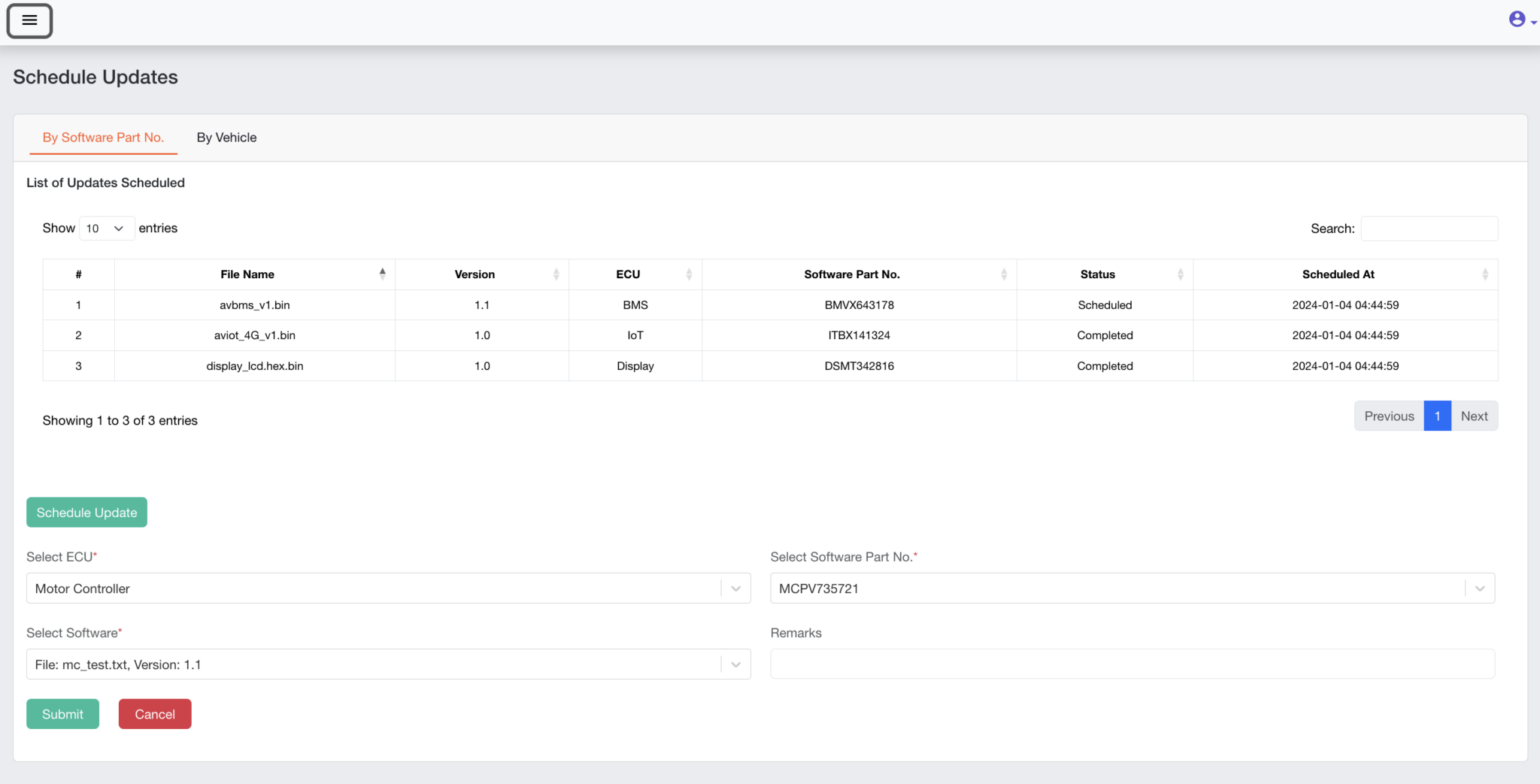Click into the Remarks text field
Image resolution: width=1540 pixels, height=784 pixels.
click(1132, 664)
